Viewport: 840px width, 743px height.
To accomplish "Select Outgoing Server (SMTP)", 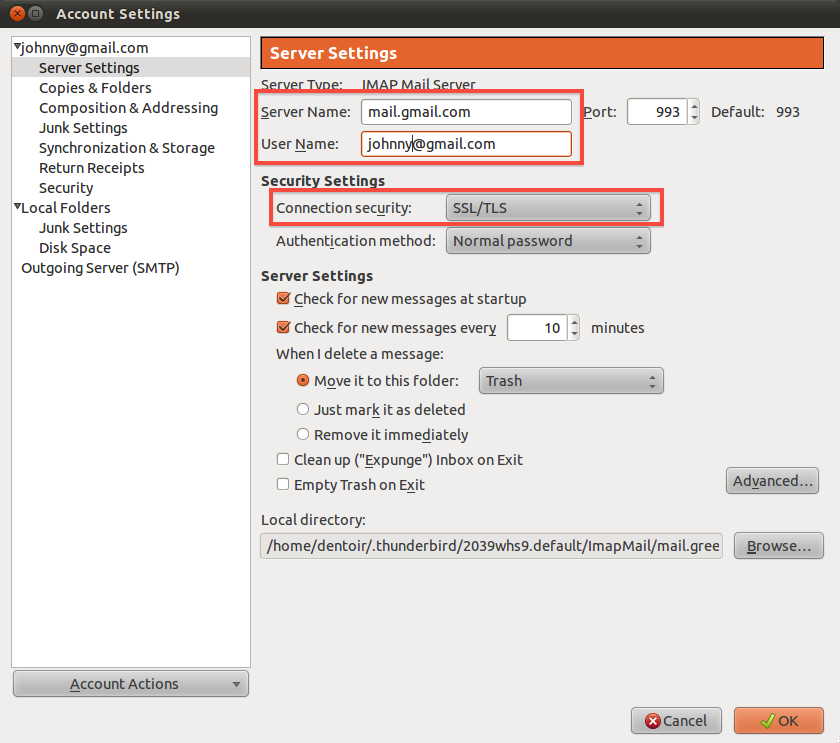I will 100,268.
